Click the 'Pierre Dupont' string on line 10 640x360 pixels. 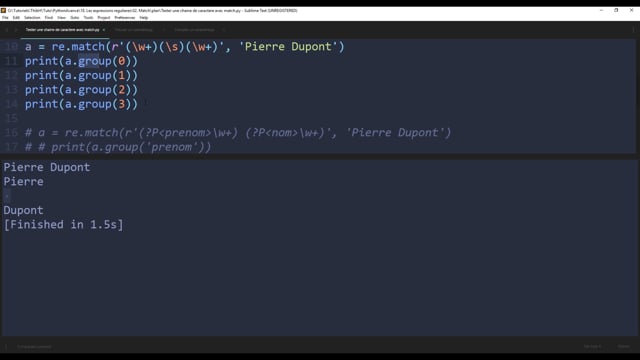click(x=289, y=47)
